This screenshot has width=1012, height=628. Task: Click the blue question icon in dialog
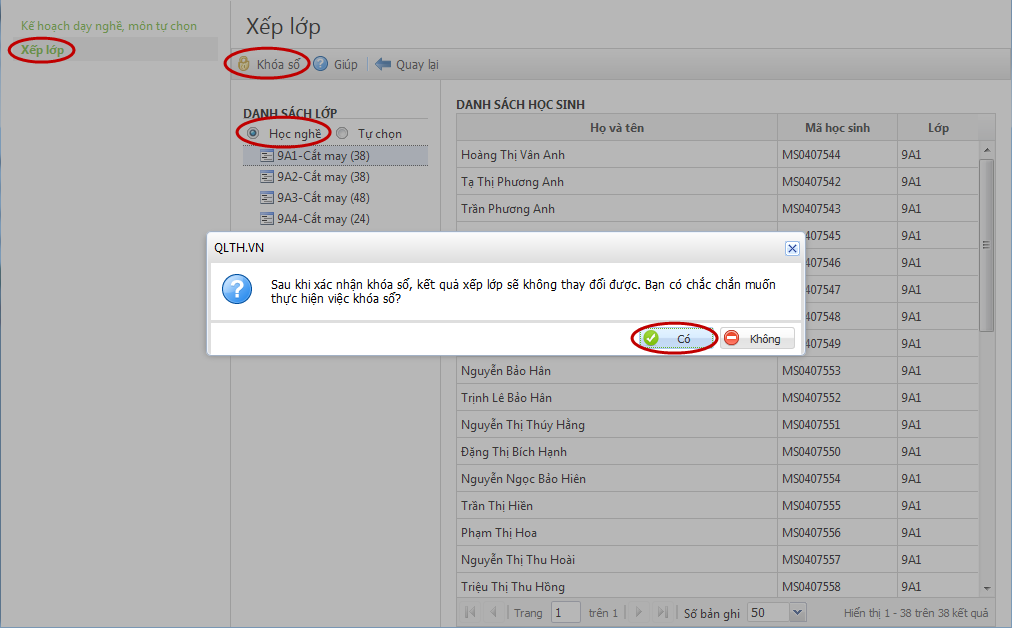coord(237,289)
